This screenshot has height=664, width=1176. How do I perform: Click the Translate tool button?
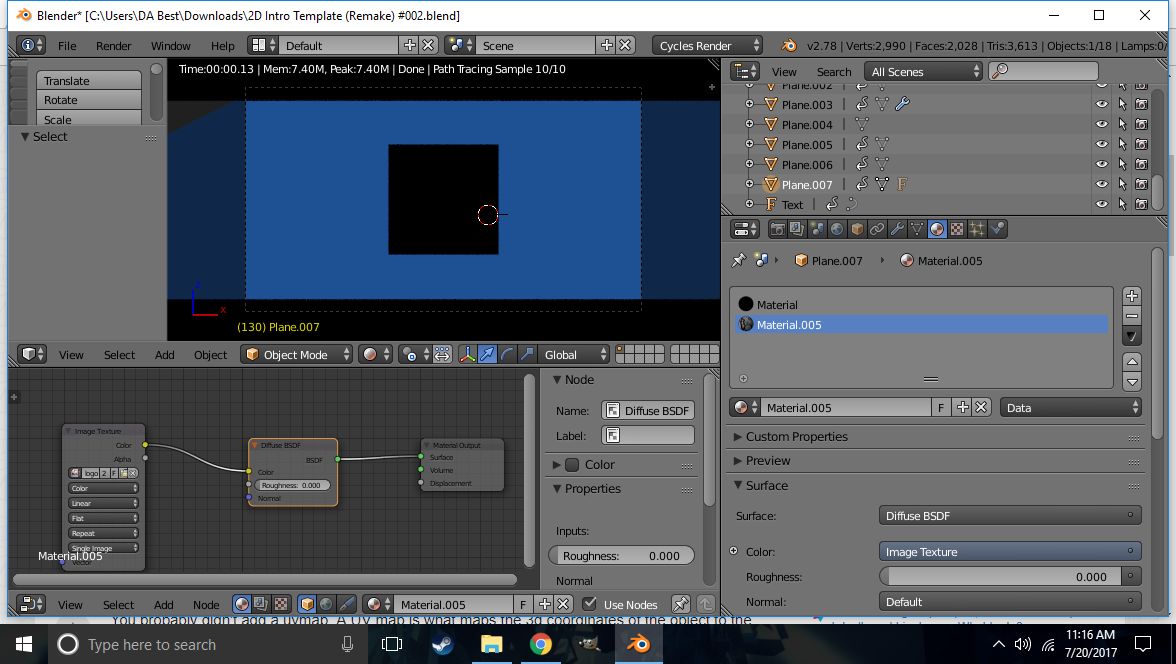click(x=88, y=80)
